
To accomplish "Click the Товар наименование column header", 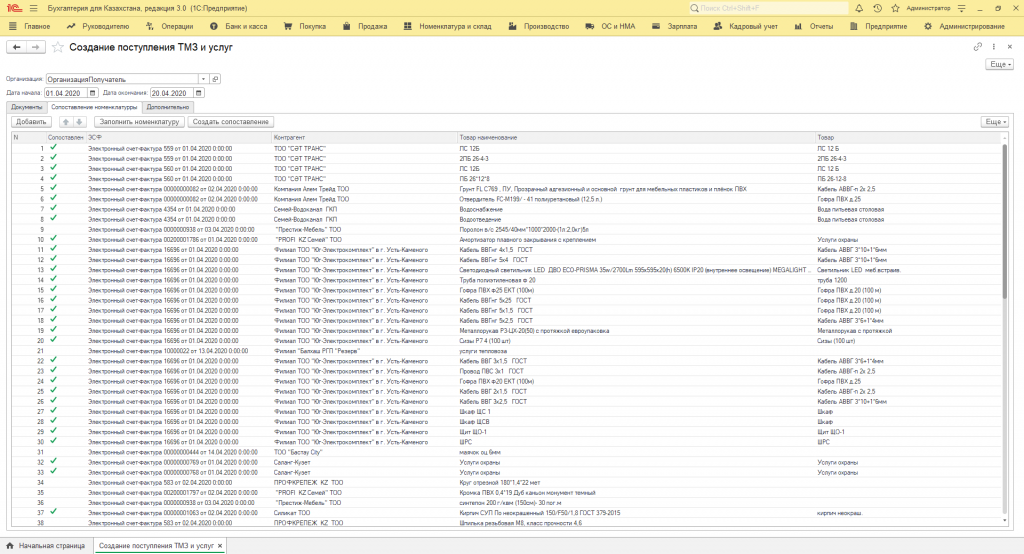I will 636,137.
